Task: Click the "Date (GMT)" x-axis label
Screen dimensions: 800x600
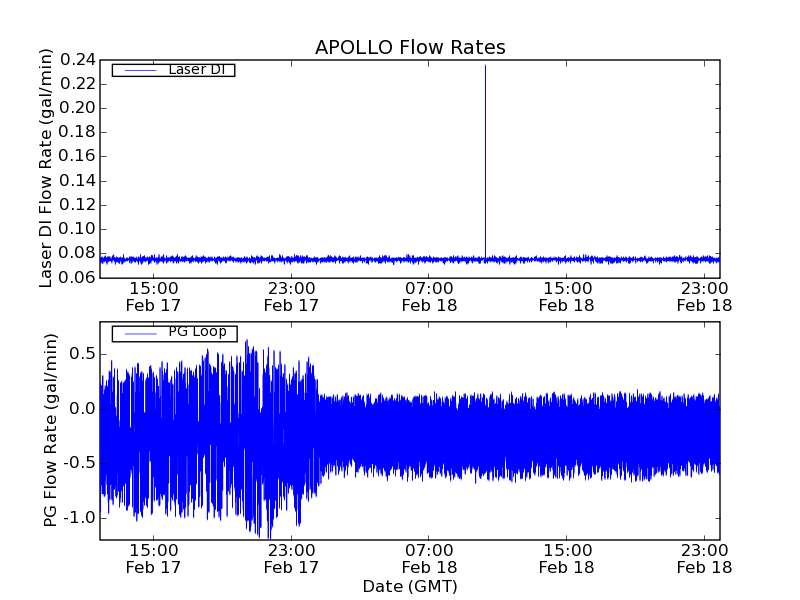Action: (410, 587)
